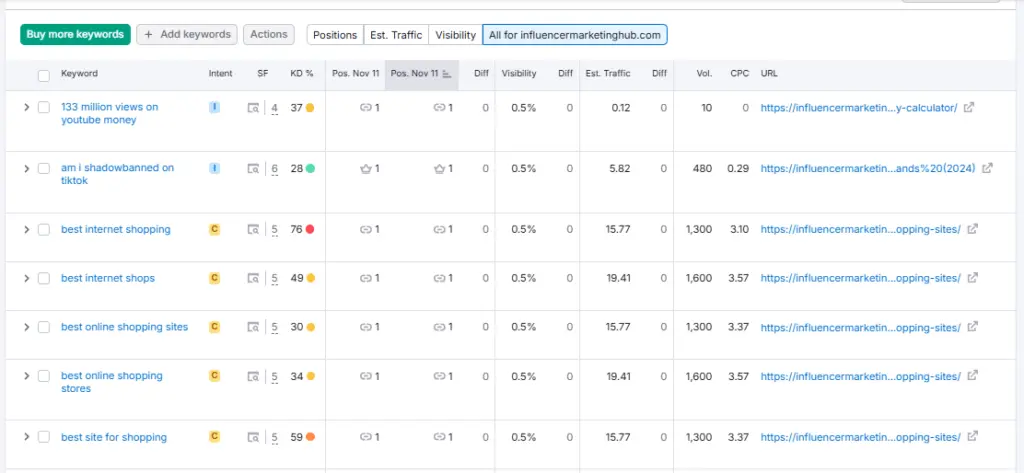Click Informational intent badge for '133 million views'
The height and width of the screenshot is (473, 1024).
click(214, 107)
